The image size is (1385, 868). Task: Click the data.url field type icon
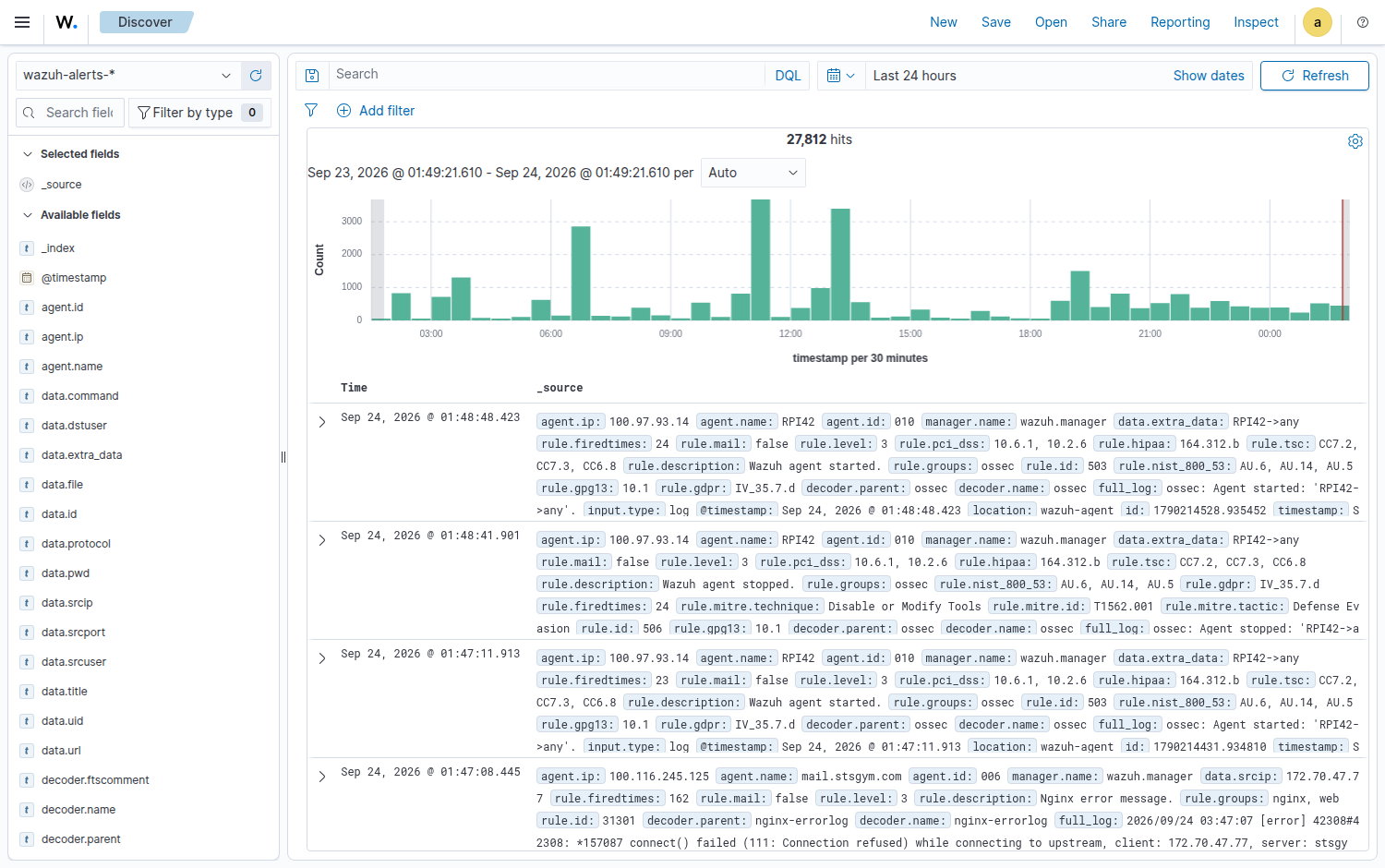[27, 751]
